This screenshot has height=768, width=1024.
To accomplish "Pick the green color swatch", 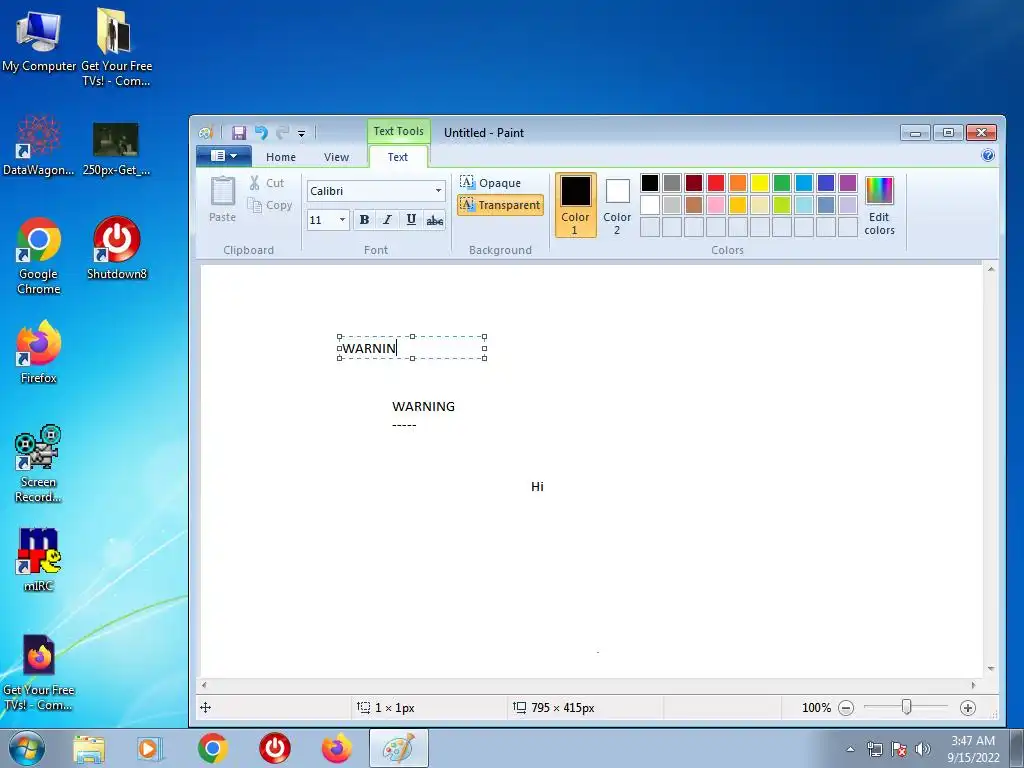I will [x=782, y=183].
